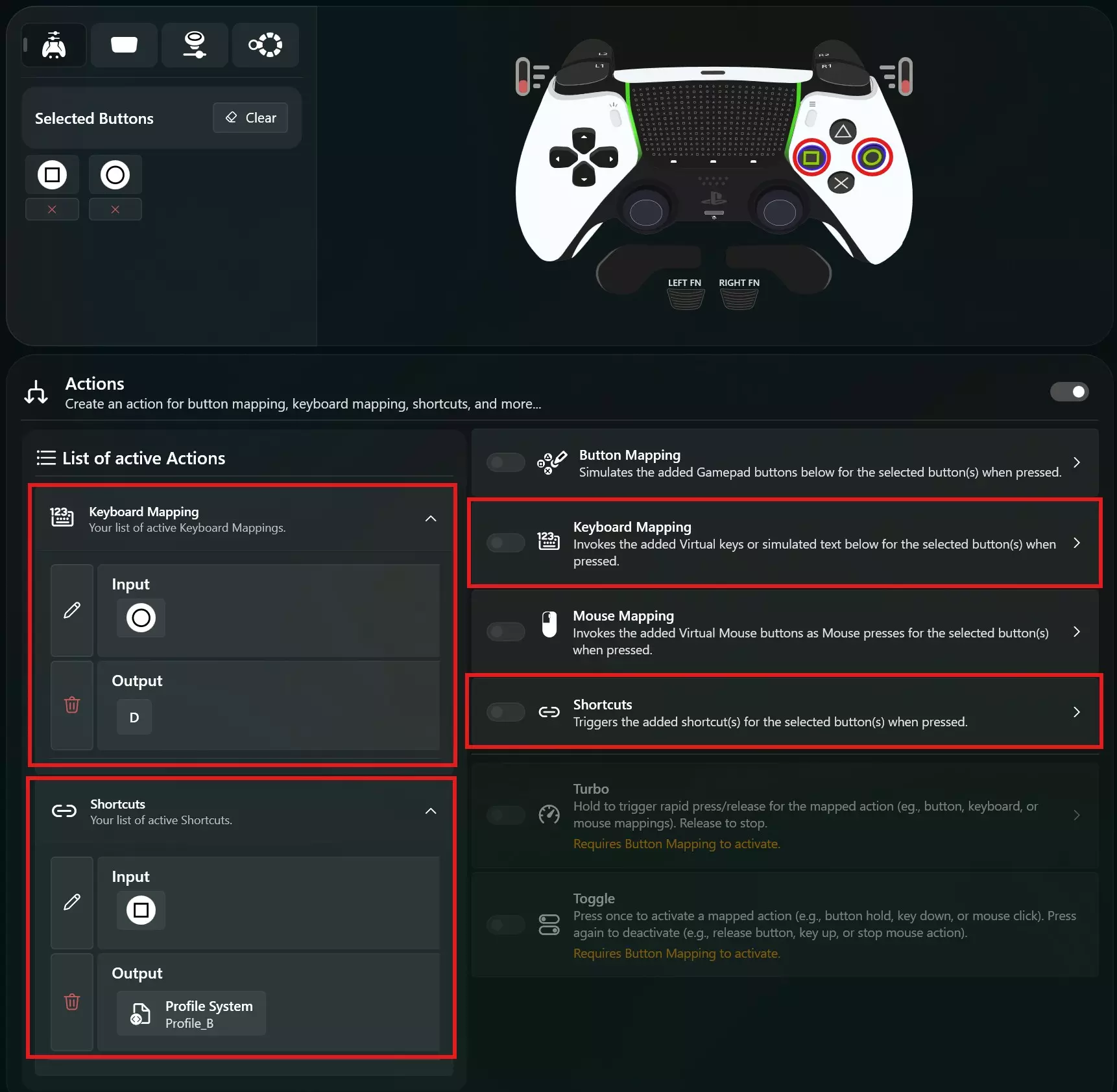Select the controller buttons tab icon
1117x1092 pixels.
54,45
